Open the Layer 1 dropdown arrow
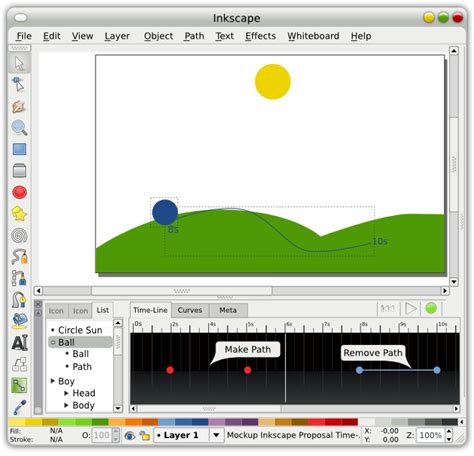This screenshot has width=474, height=456. pos(216,435)
